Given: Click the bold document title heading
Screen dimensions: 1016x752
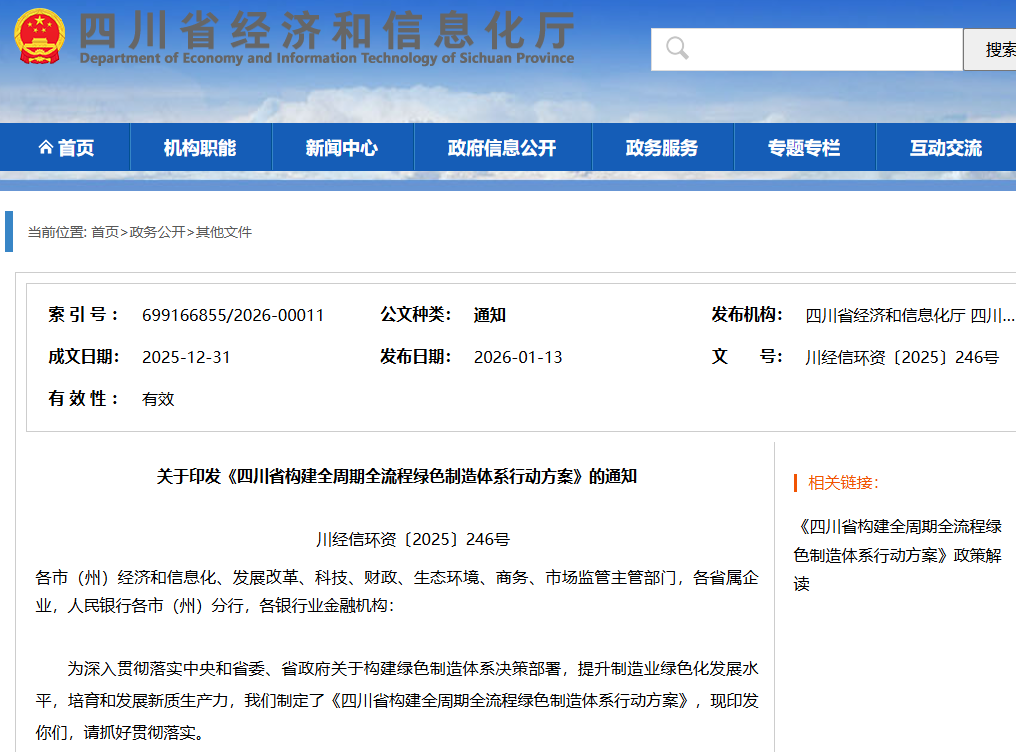Looking at the screenshot, I should 396,476.
